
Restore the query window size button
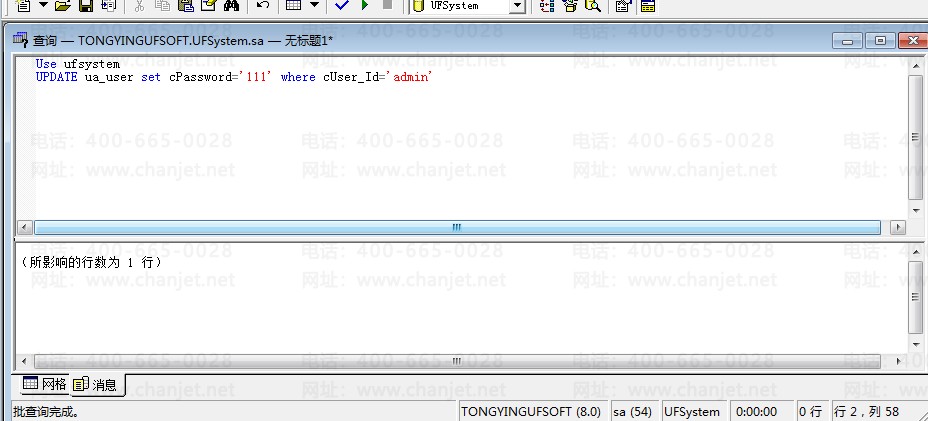[x=880, y=41]
